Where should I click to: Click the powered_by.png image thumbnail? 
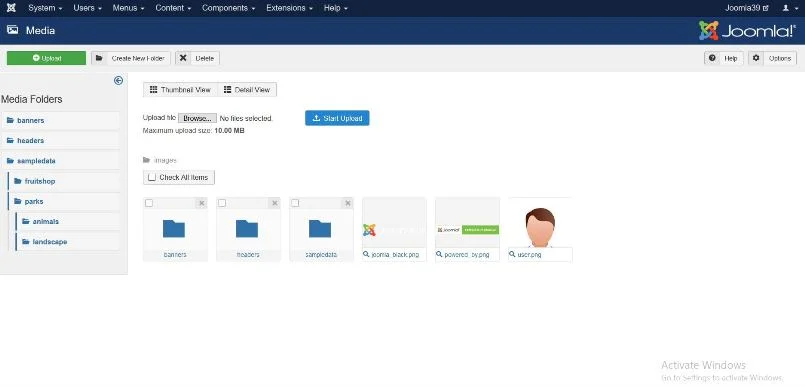click(467, 223)
